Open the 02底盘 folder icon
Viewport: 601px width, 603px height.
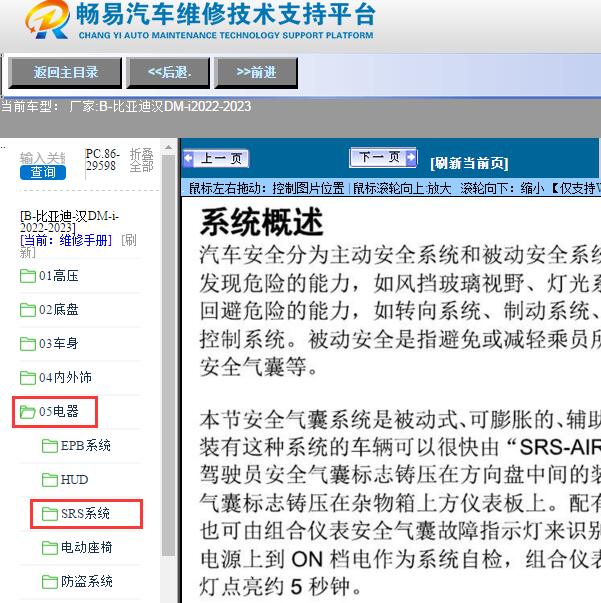click(28, 310)
